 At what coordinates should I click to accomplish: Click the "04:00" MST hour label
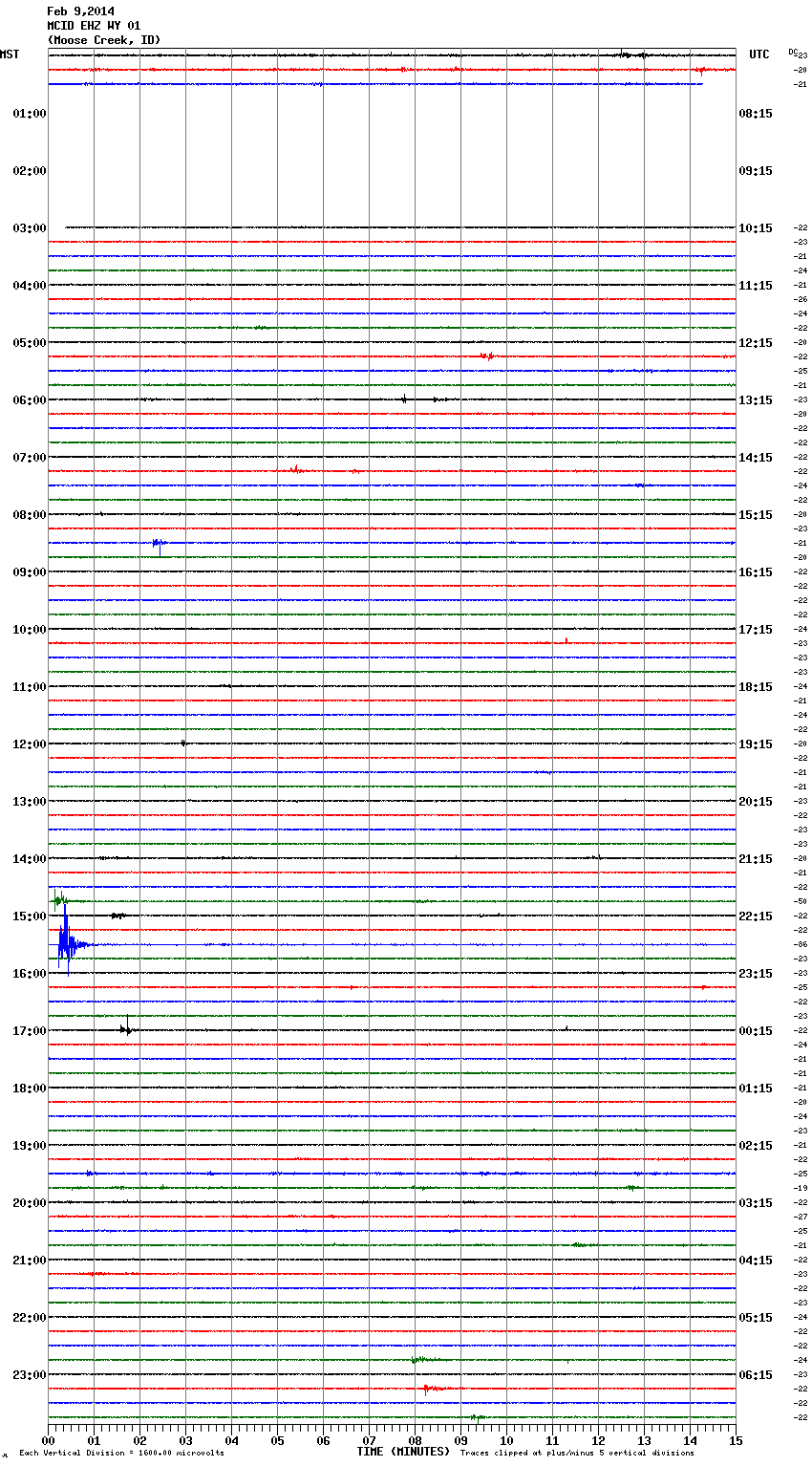coord(30,286)
